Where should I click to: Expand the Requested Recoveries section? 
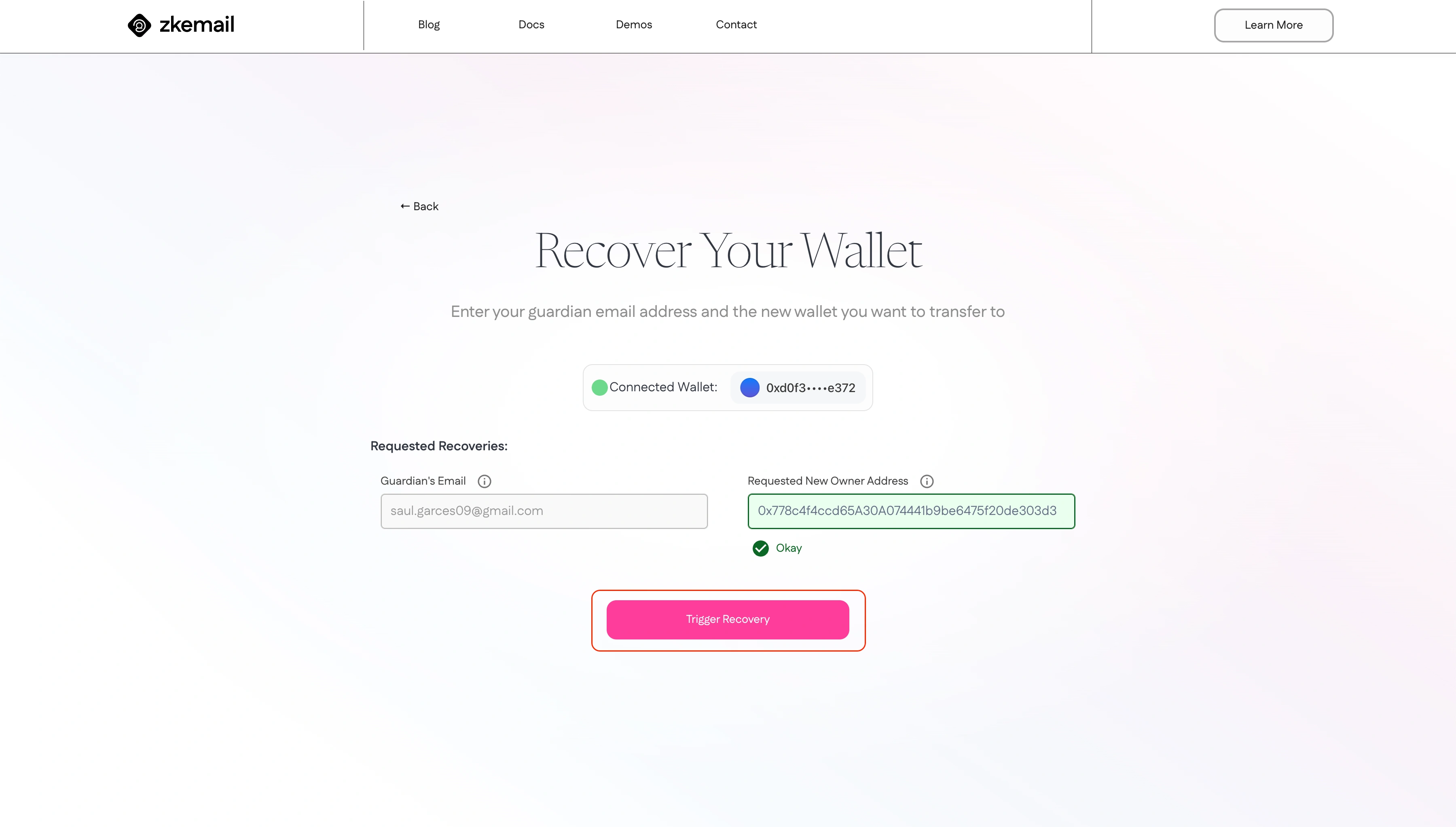(438, 446)
